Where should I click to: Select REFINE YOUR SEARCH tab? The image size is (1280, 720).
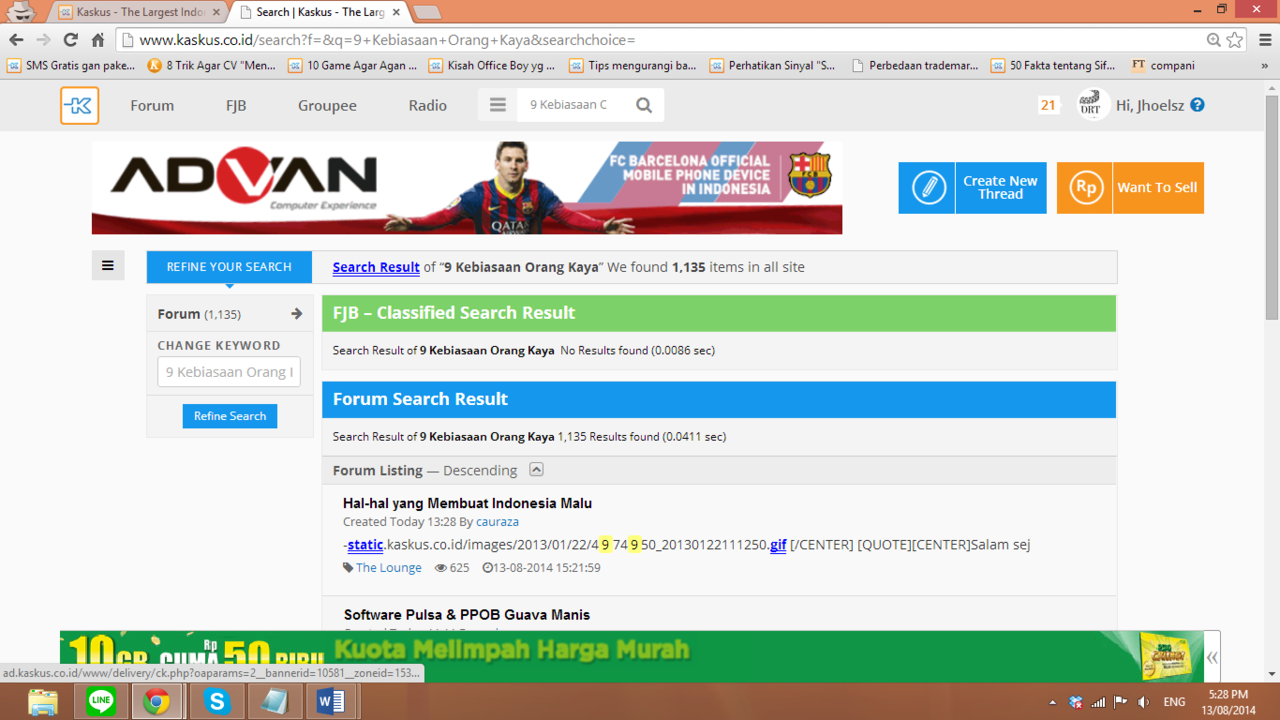229,267
